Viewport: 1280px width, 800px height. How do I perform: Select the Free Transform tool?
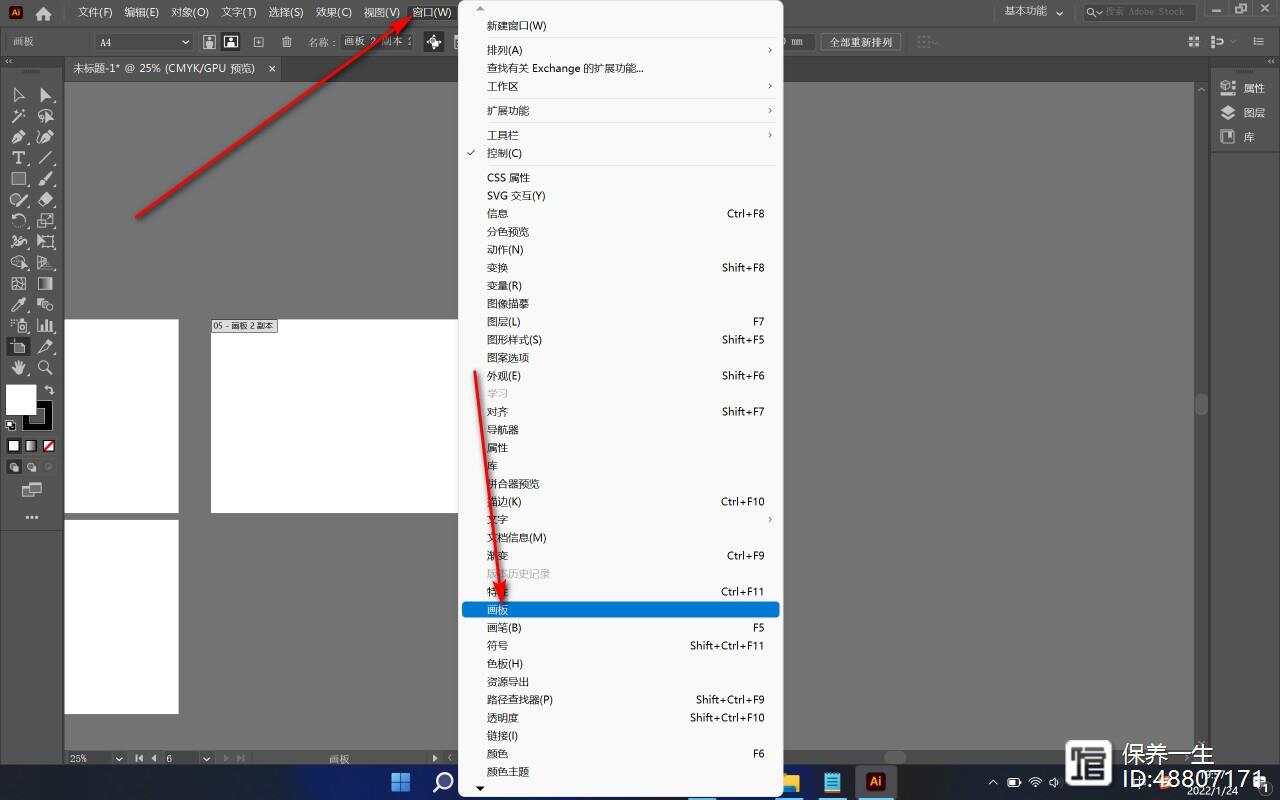click(x=46, y=242)
